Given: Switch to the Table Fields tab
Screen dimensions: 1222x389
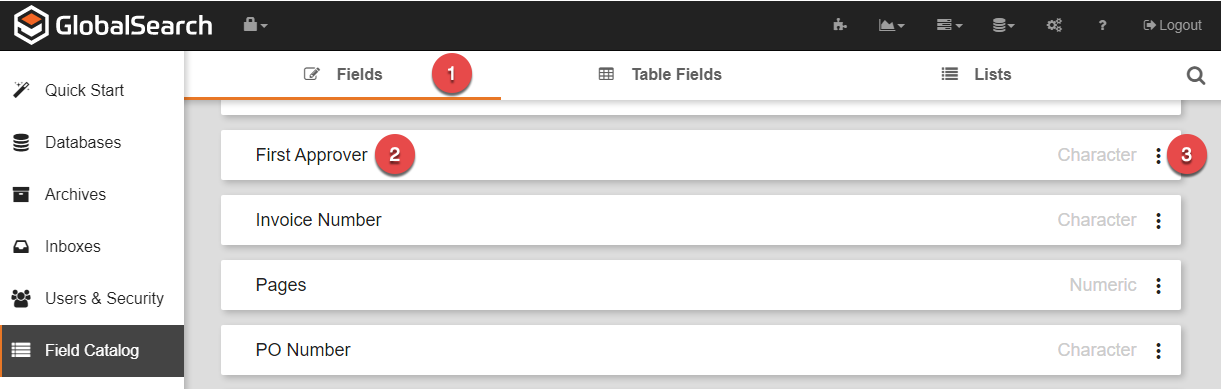Looking at the screenshot, I should click(660, 74).
